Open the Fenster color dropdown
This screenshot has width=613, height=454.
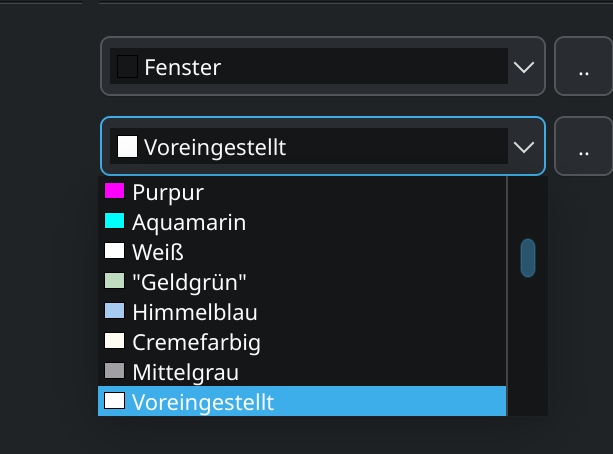click(x=310, y=67)
